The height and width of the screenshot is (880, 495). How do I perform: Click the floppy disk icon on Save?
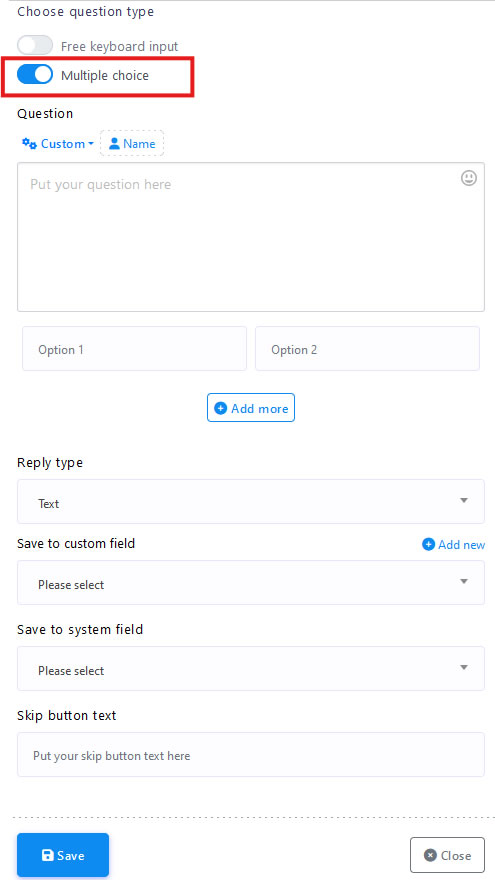48,855
